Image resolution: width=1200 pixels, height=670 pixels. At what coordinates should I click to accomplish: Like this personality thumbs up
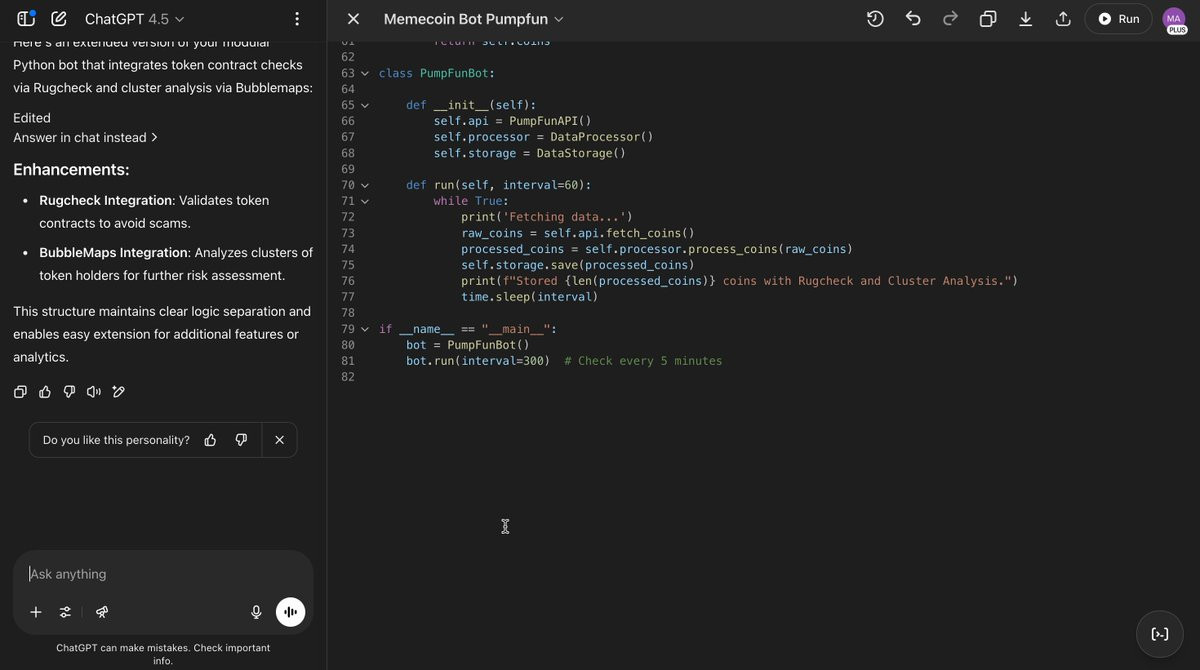coord(210,440)
